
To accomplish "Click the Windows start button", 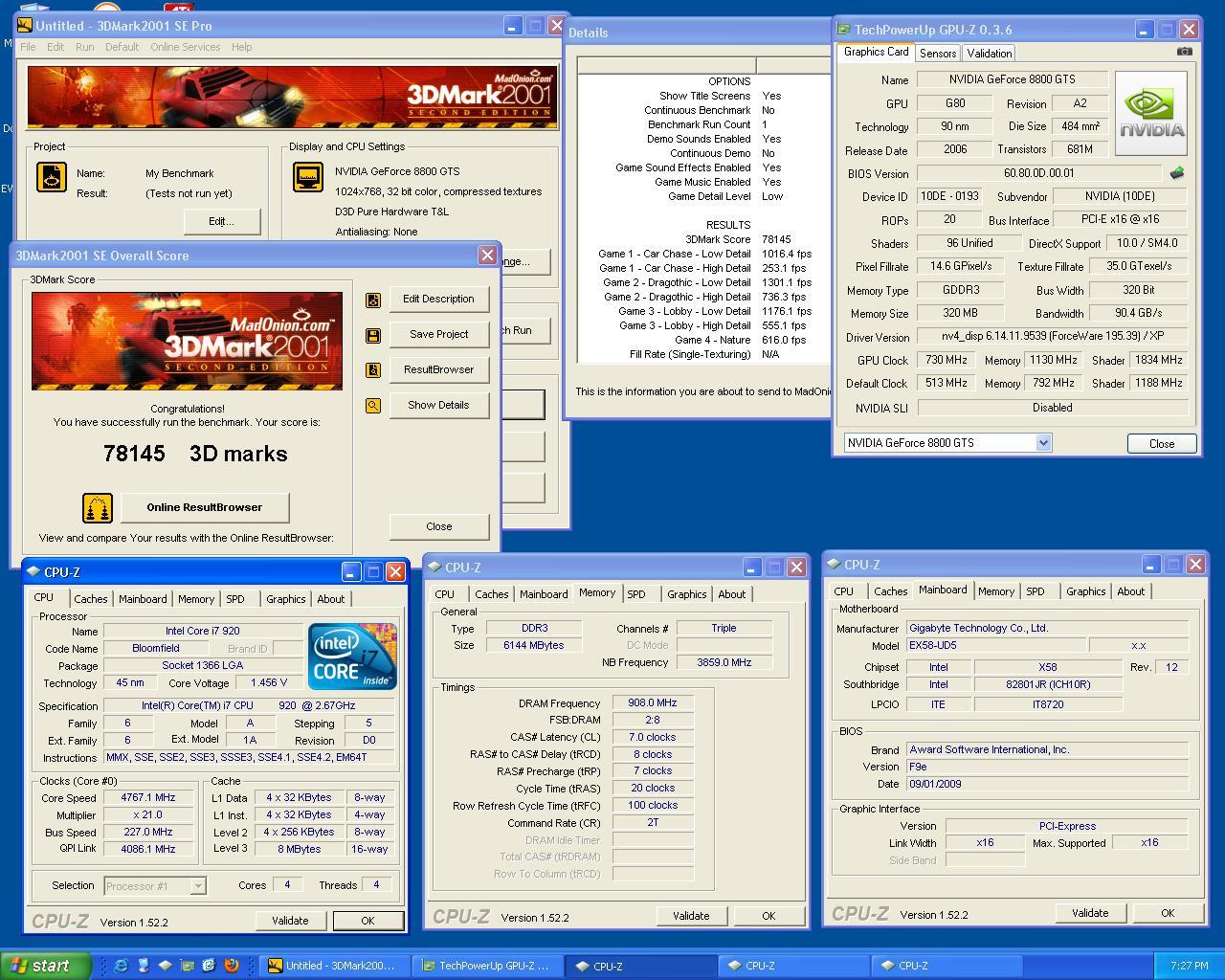I will (x=46, y=966).
